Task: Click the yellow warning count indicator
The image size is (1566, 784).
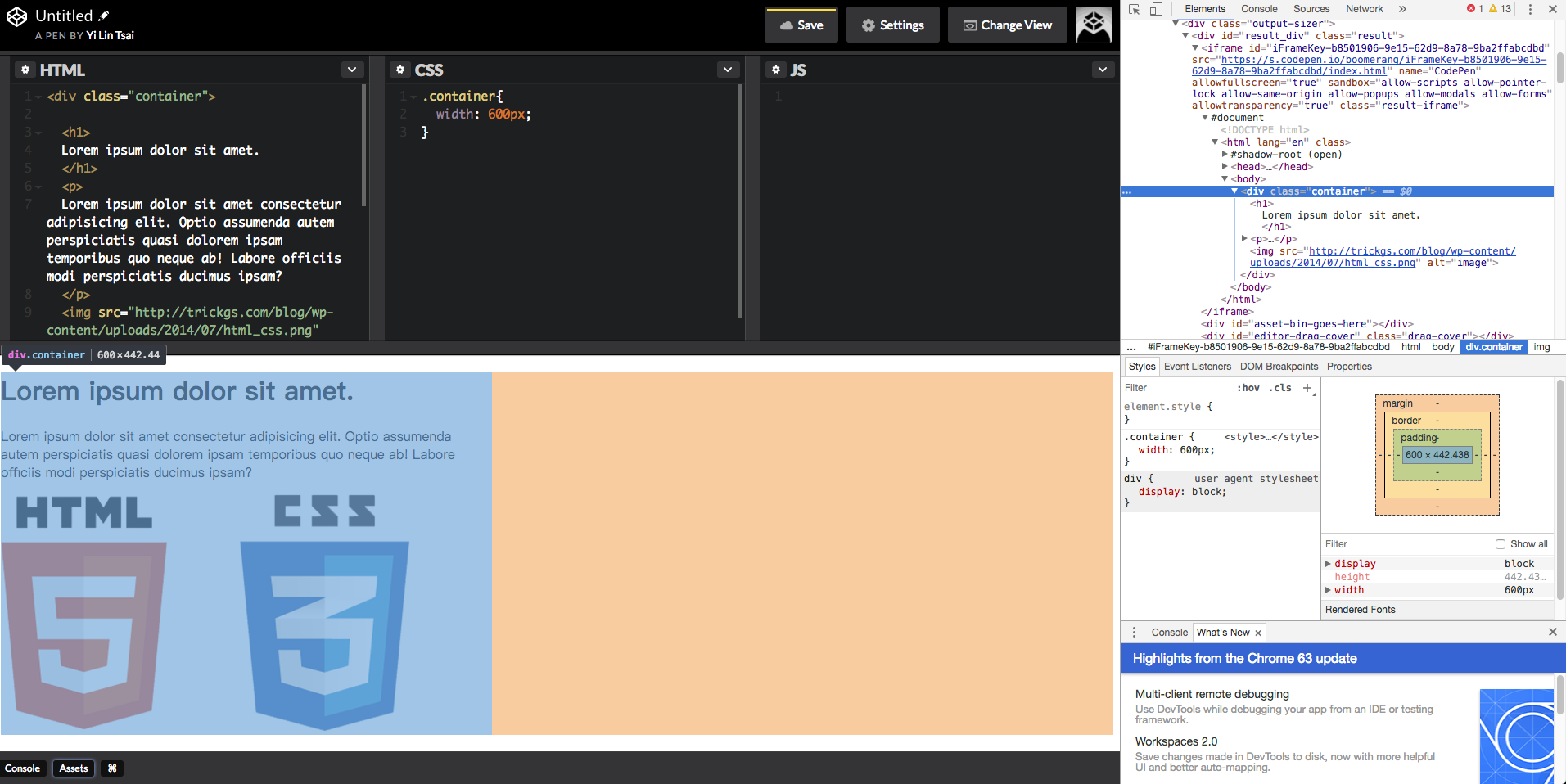Action: (x=1500, y=9)
